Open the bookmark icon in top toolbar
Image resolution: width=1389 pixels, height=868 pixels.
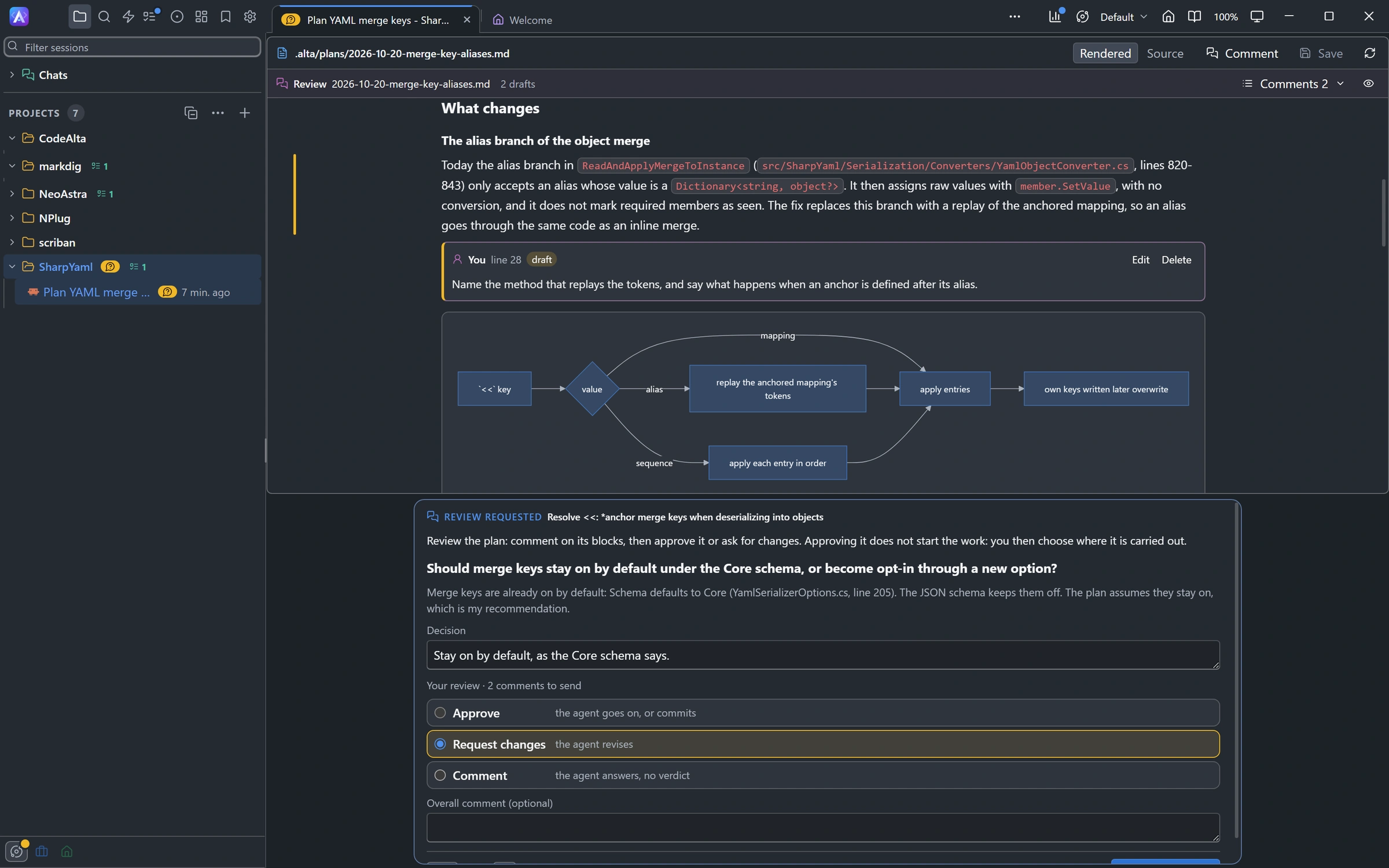[x=226, y=17]
